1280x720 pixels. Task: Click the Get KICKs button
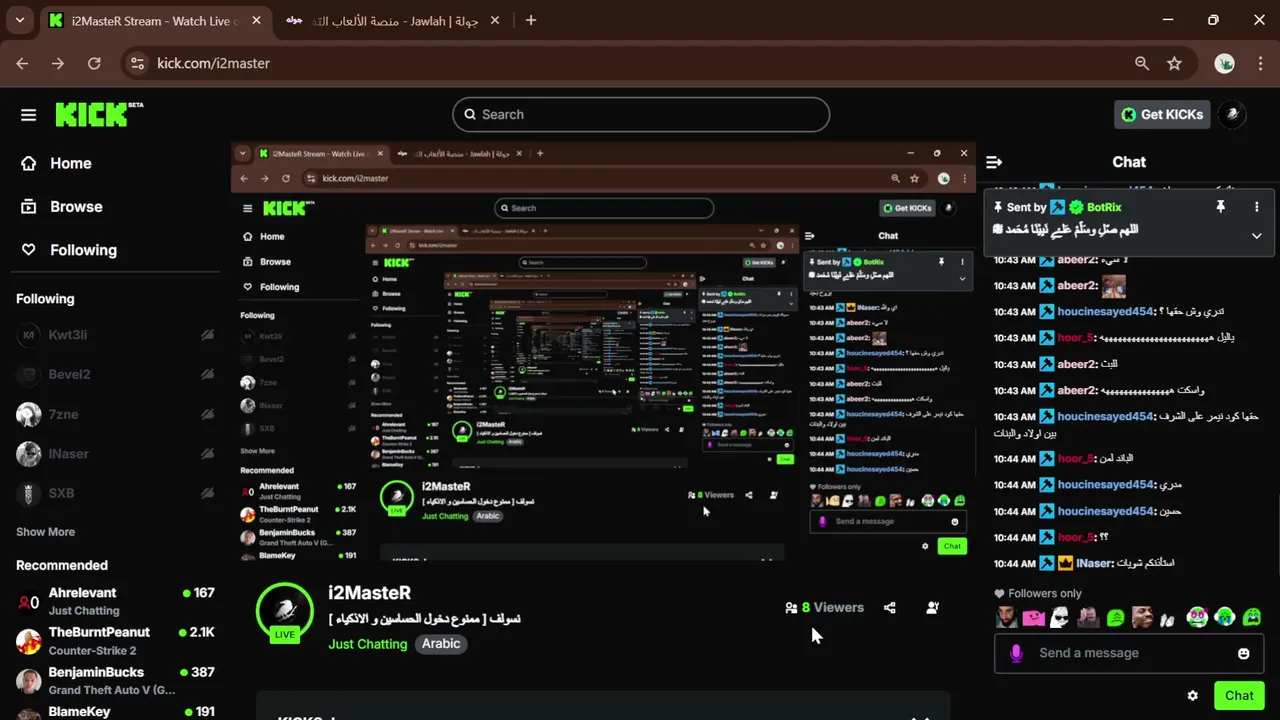pyautogui.click(x=1163, y=114)
